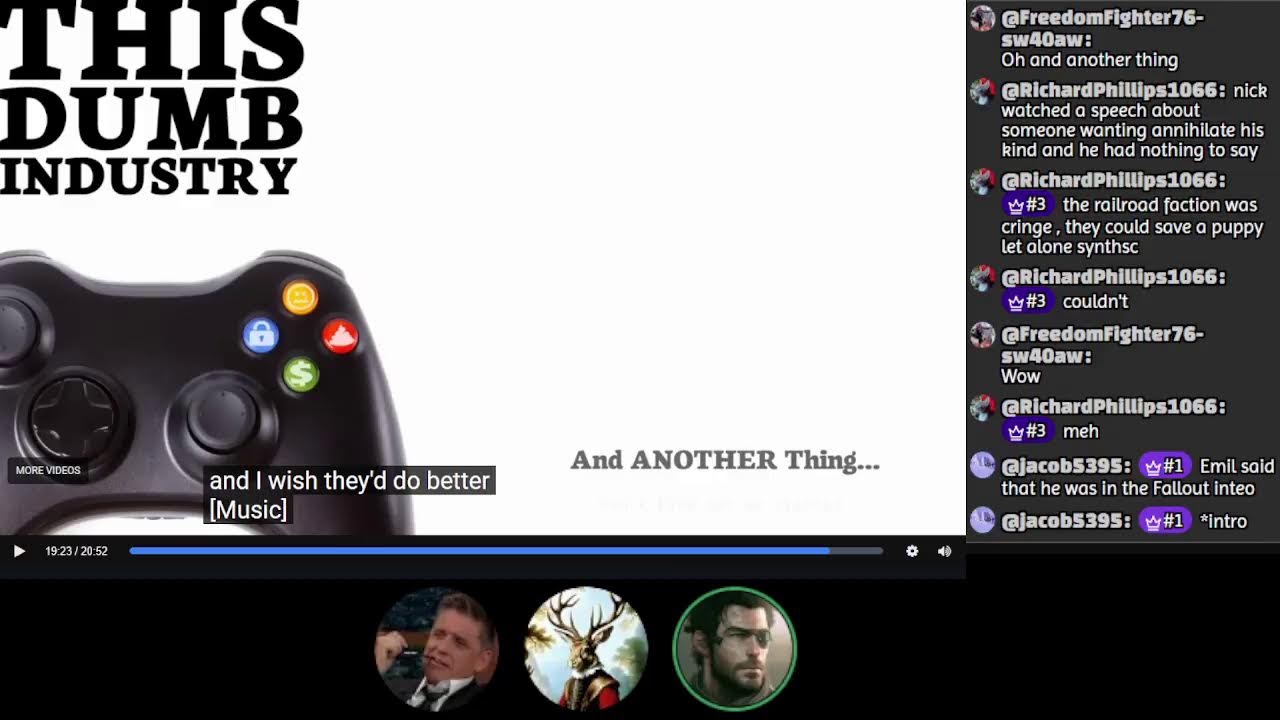This screenshot has height=720, width=1280.
Task: Click the chat message "couldn't"
Action: [1095, 301]
